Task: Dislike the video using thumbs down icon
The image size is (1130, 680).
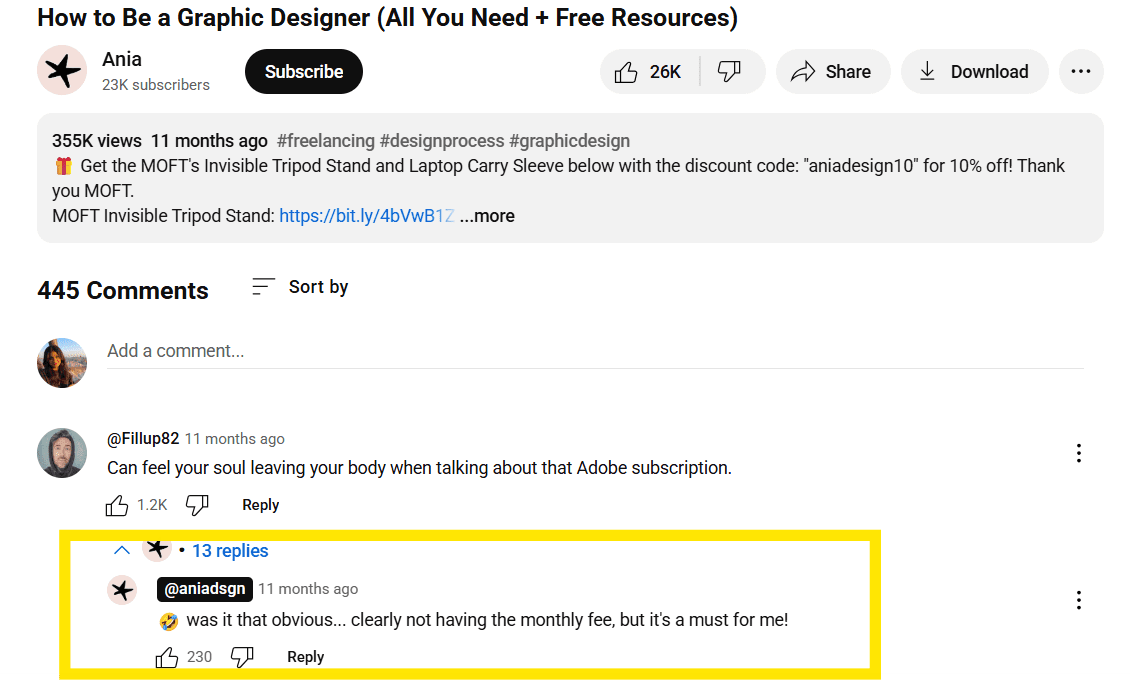Action: [731, 71]
